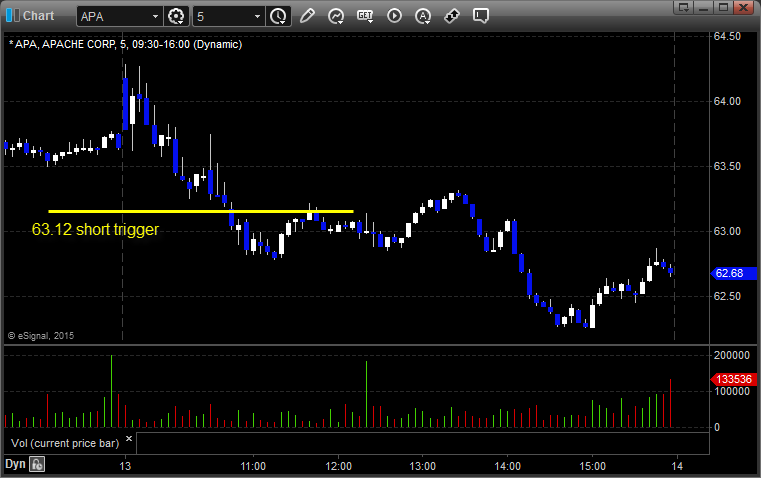
Task: Open the comment speech bubble icon
Action: pyautogui.click(x=481, y=16)
